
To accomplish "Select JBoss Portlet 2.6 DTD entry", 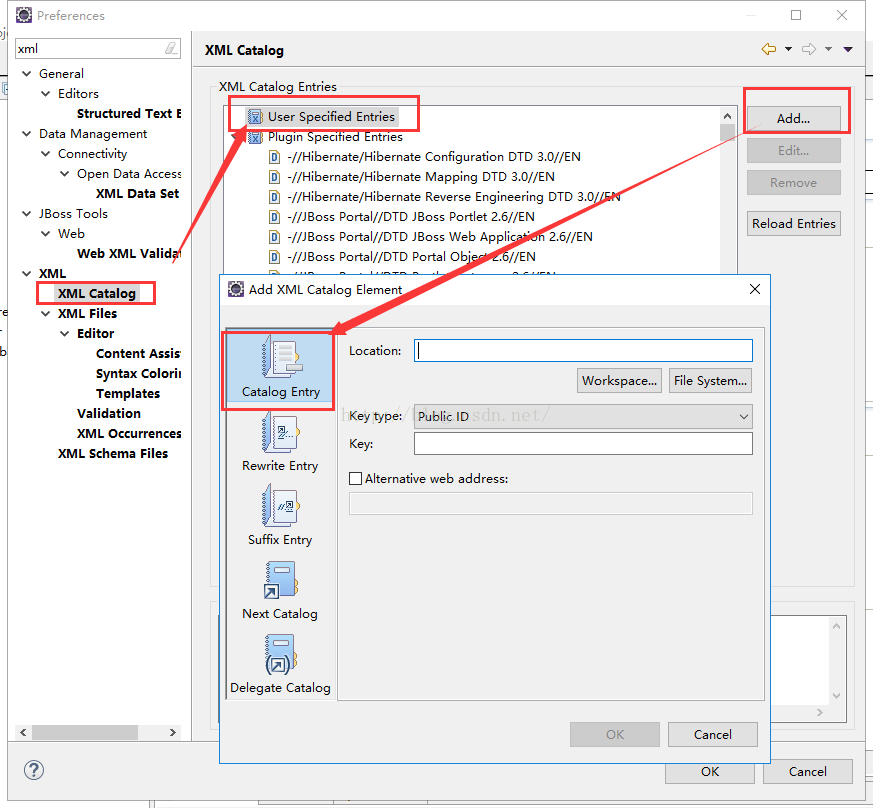I will pyautogui.click(x=411, y=217).
